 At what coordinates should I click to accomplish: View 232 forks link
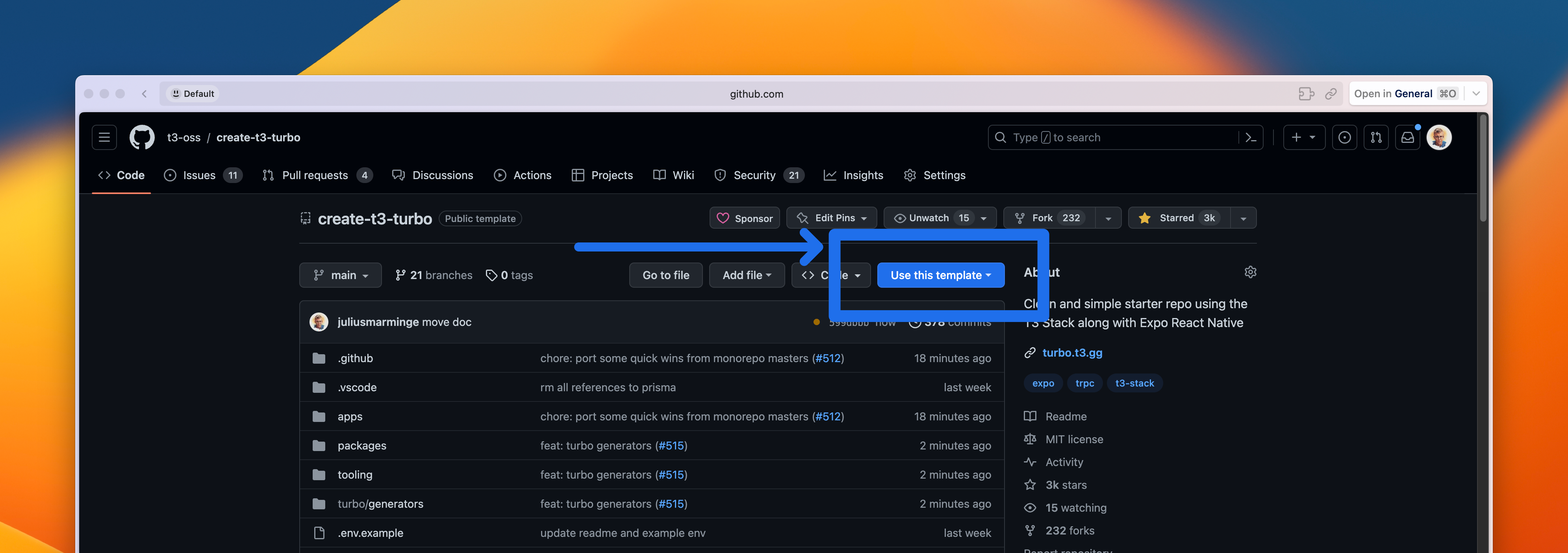coord(1060,531)
